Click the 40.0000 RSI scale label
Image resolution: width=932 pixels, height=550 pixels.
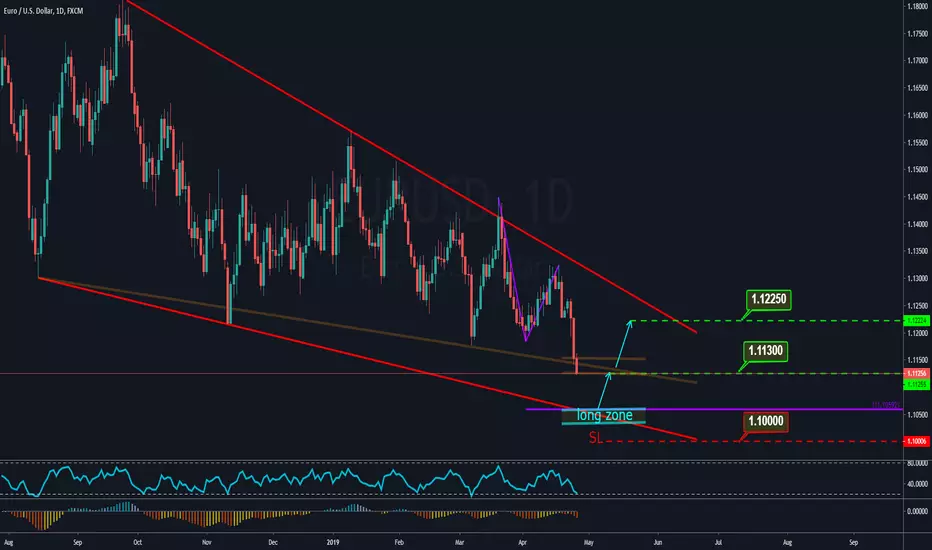coord(917,484)
